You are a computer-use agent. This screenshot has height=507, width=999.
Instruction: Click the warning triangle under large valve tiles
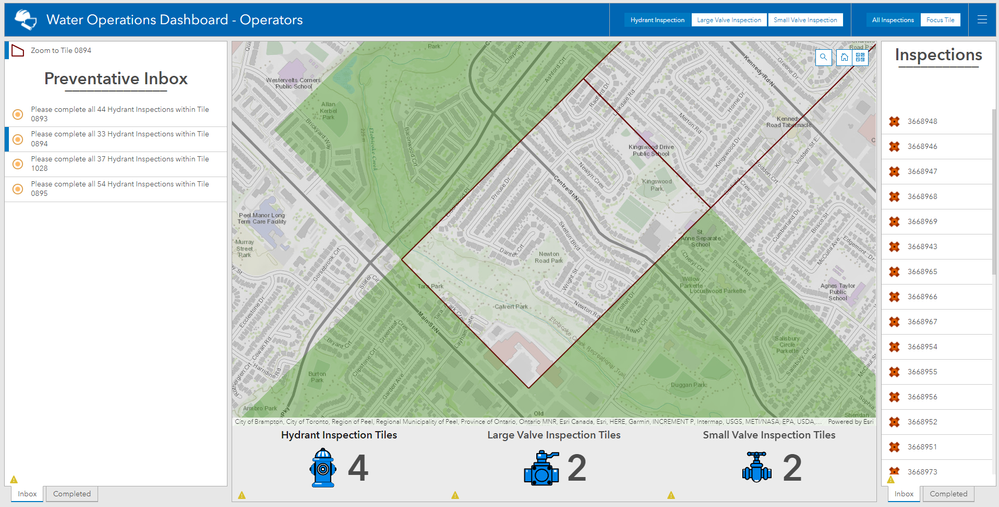455,495
